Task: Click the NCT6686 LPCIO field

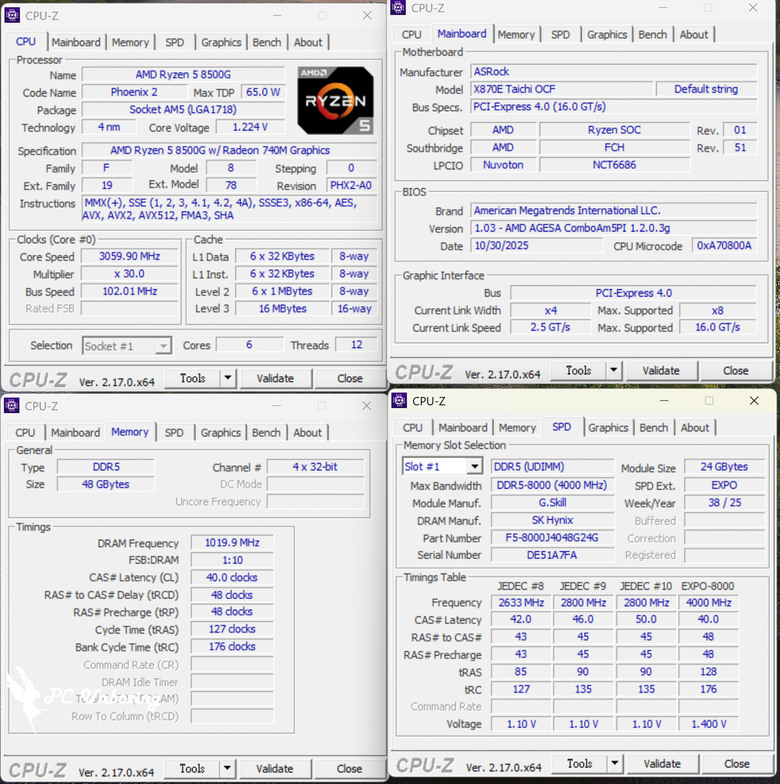Action: (x=614, y=165)
